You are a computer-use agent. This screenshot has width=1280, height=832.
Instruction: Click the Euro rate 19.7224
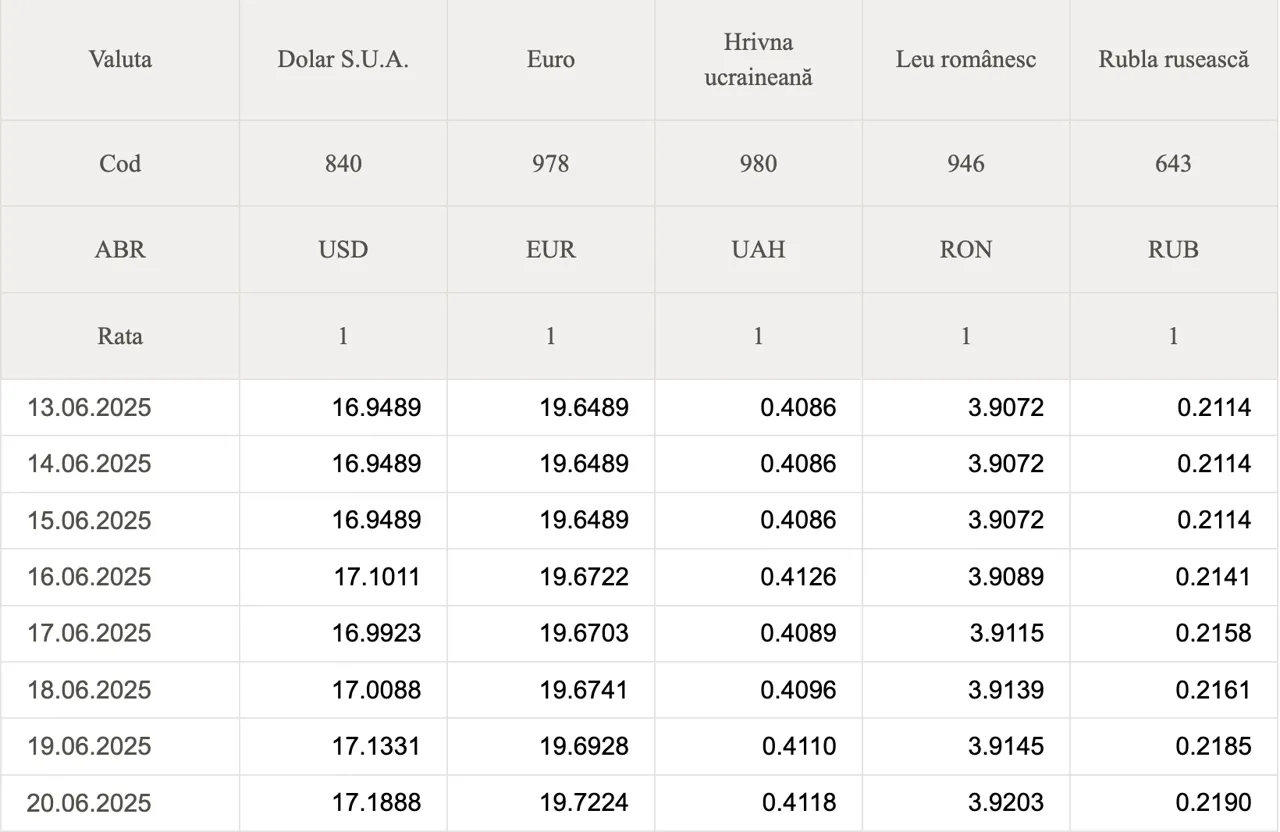coord(584,803)
